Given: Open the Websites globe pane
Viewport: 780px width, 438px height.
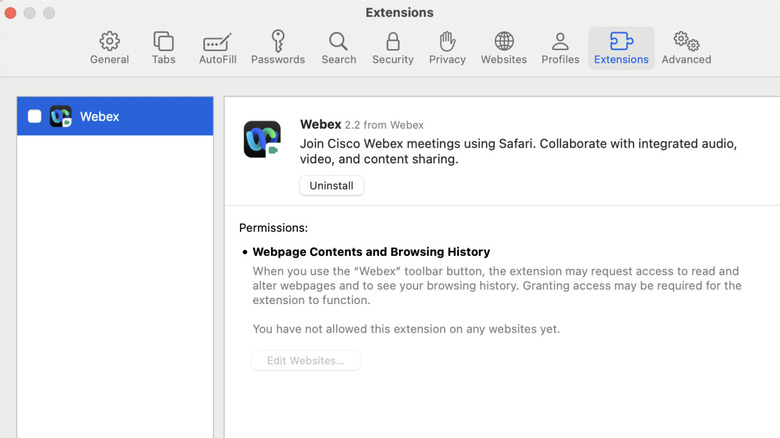Looking at the screenshot, I should coord(503,48).
